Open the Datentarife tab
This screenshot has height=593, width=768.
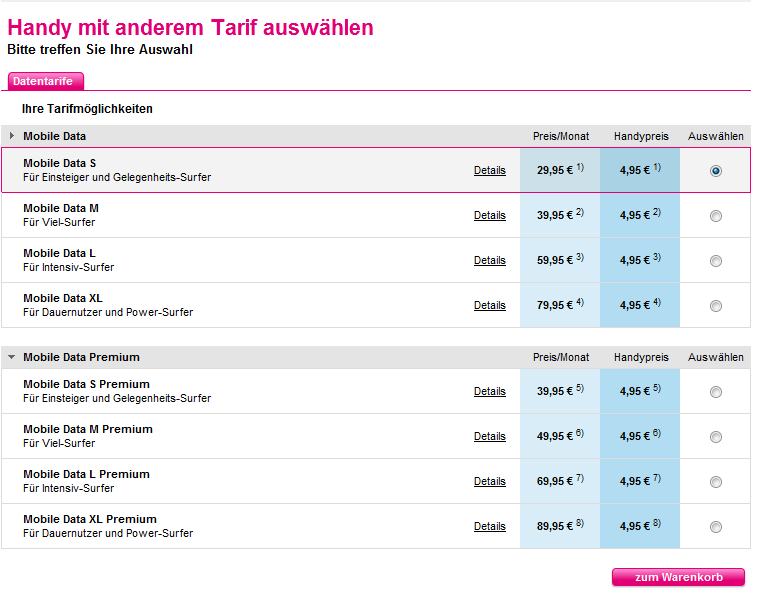(x=44, y=81)
